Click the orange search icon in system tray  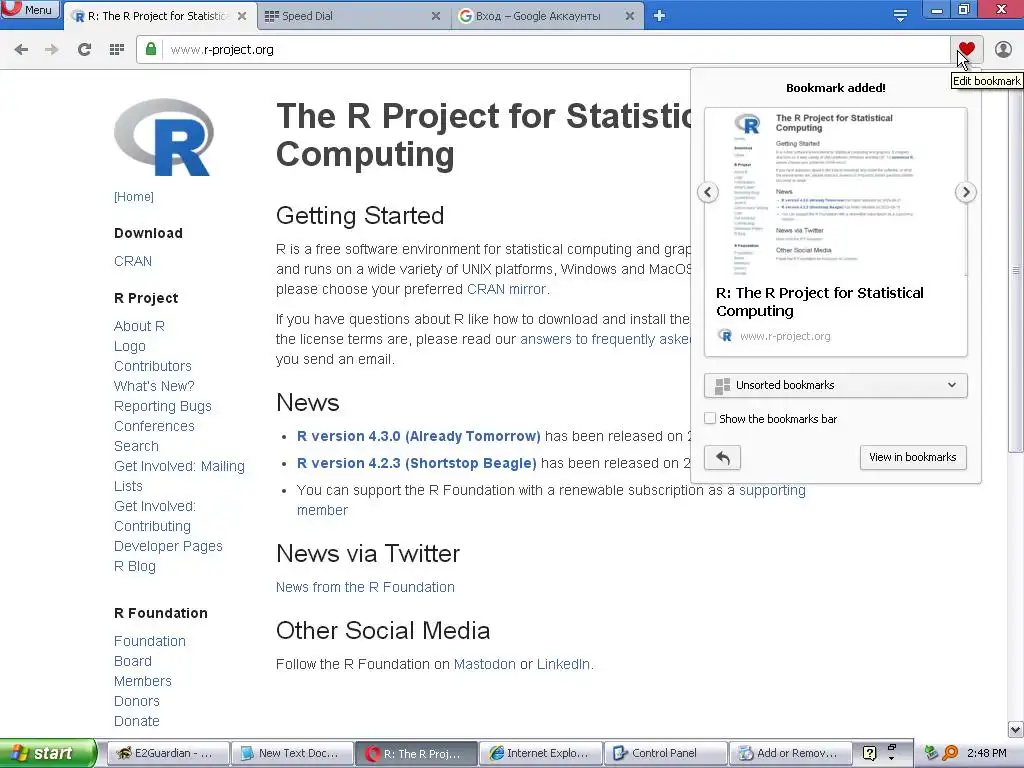coord(950,753)
